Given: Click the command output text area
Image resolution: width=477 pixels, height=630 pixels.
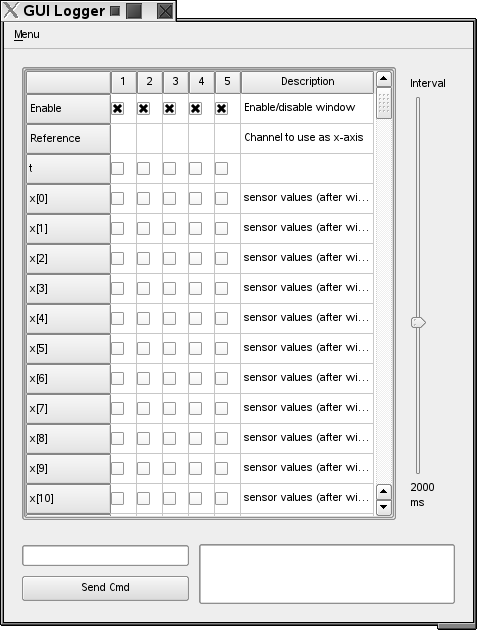Looking at the screenshot, I should point(327,574).
